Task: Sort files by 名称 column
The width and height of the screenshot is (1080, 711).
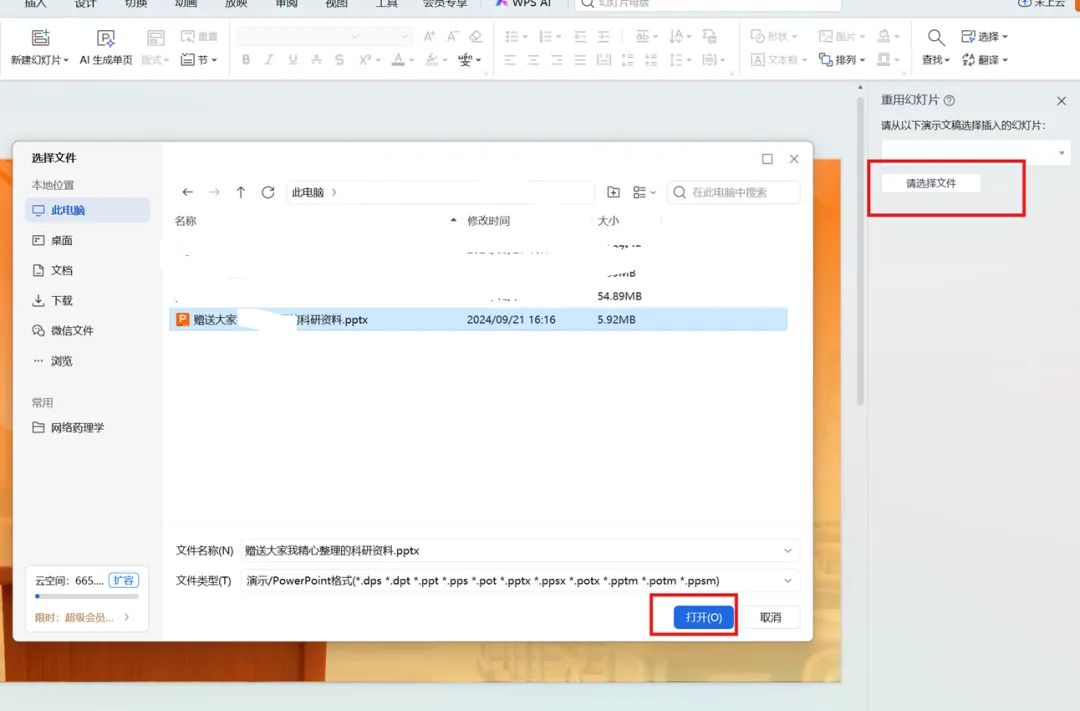Action: 185,221
